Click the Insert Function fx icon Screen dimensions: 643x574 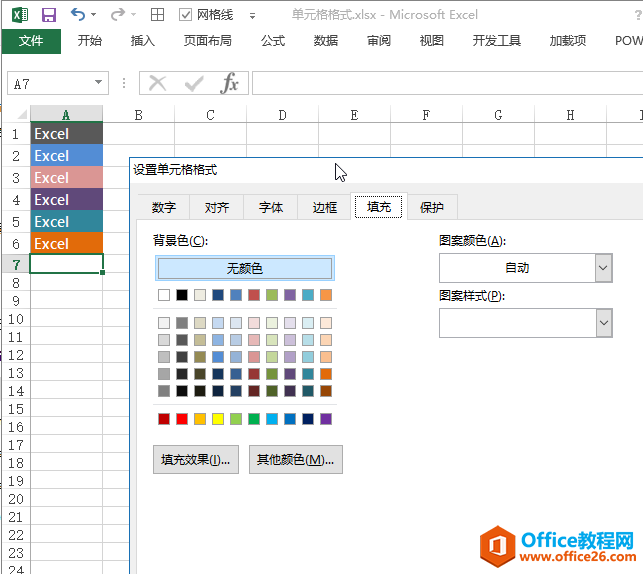point(230,83)
